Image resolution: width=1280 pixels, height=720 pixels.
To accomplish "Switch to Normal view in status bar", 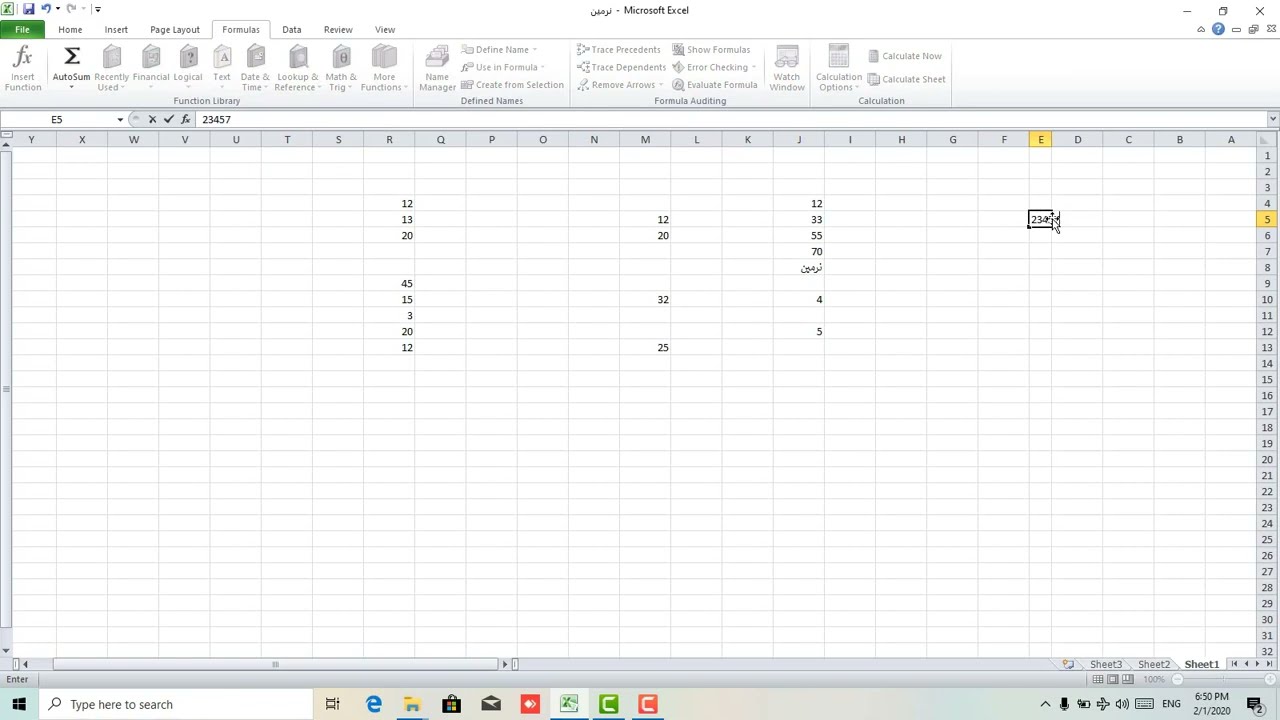I will 1098,679.
